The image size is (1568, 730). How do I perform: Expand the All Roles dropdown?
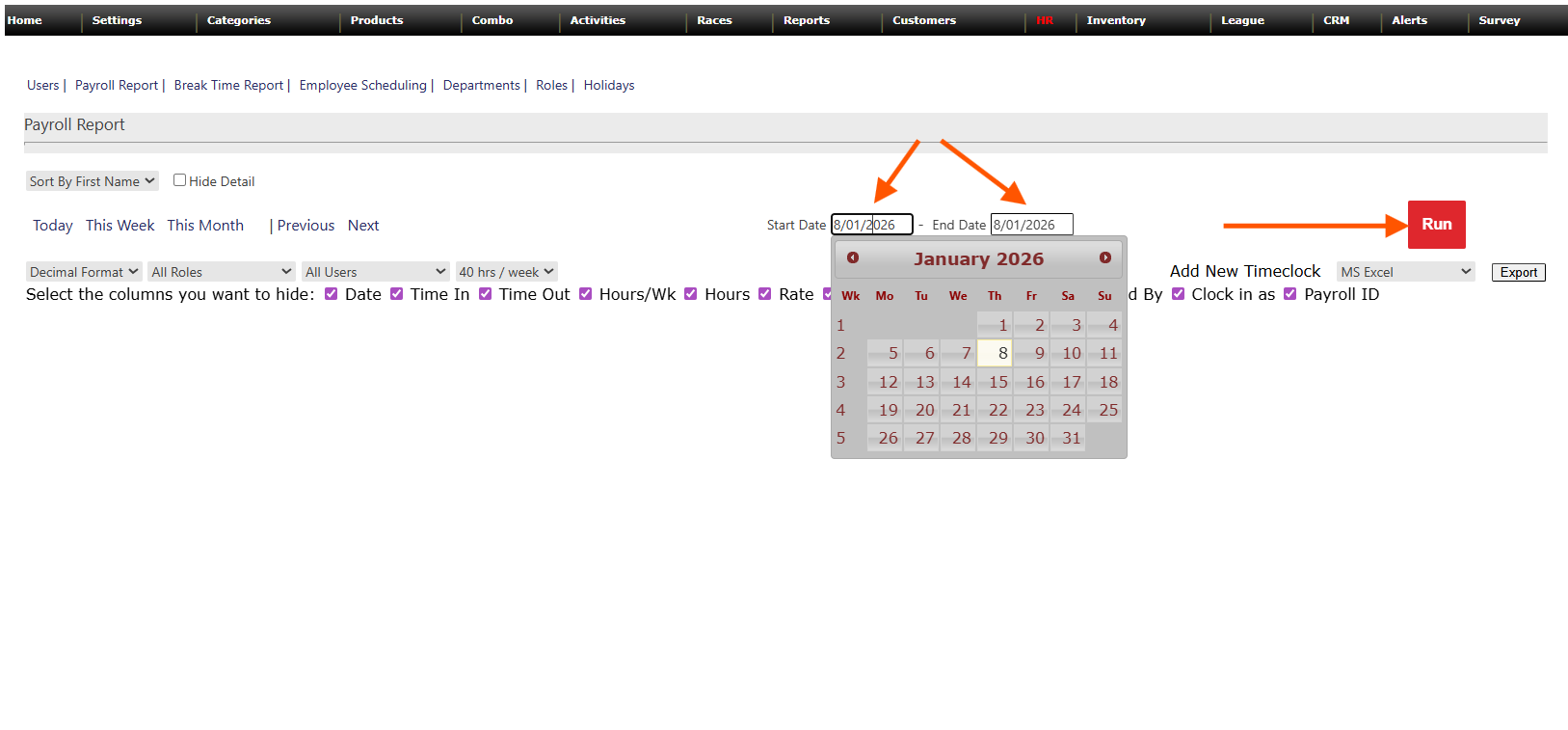pos(221,272)
